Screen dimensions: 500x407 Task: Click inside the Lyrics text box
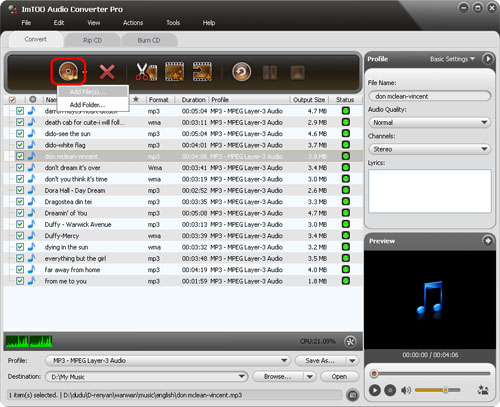point(429,191)
